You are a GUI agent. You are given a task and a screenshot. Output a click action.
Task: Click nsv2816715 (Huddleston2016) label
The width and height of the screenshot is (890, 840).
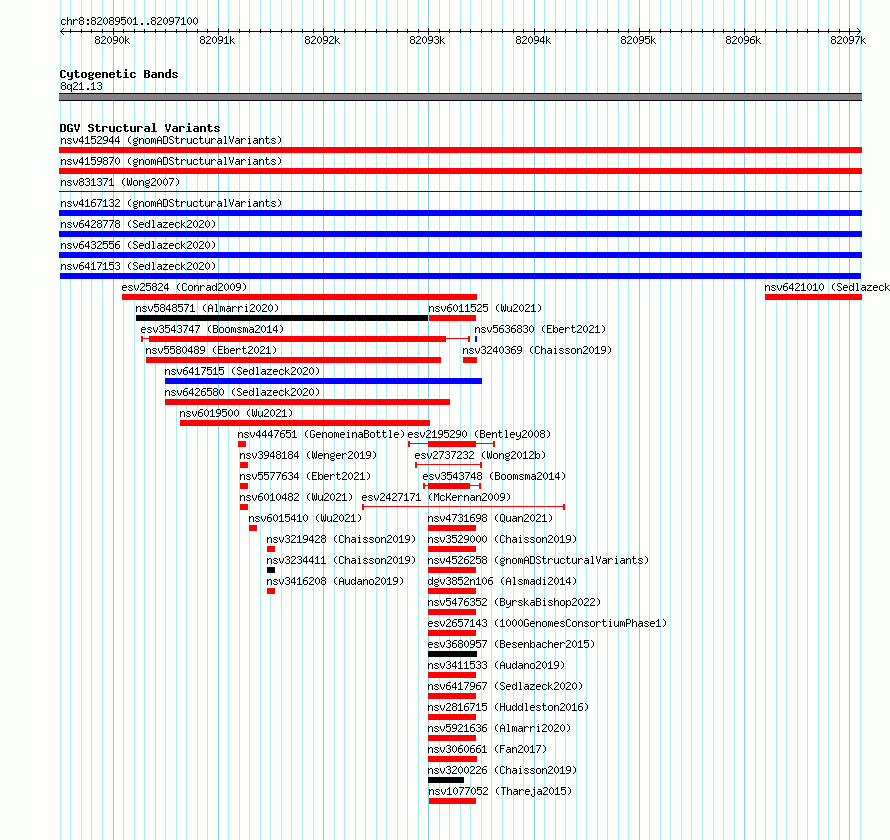pyautogui.click(x=509, y=707)
